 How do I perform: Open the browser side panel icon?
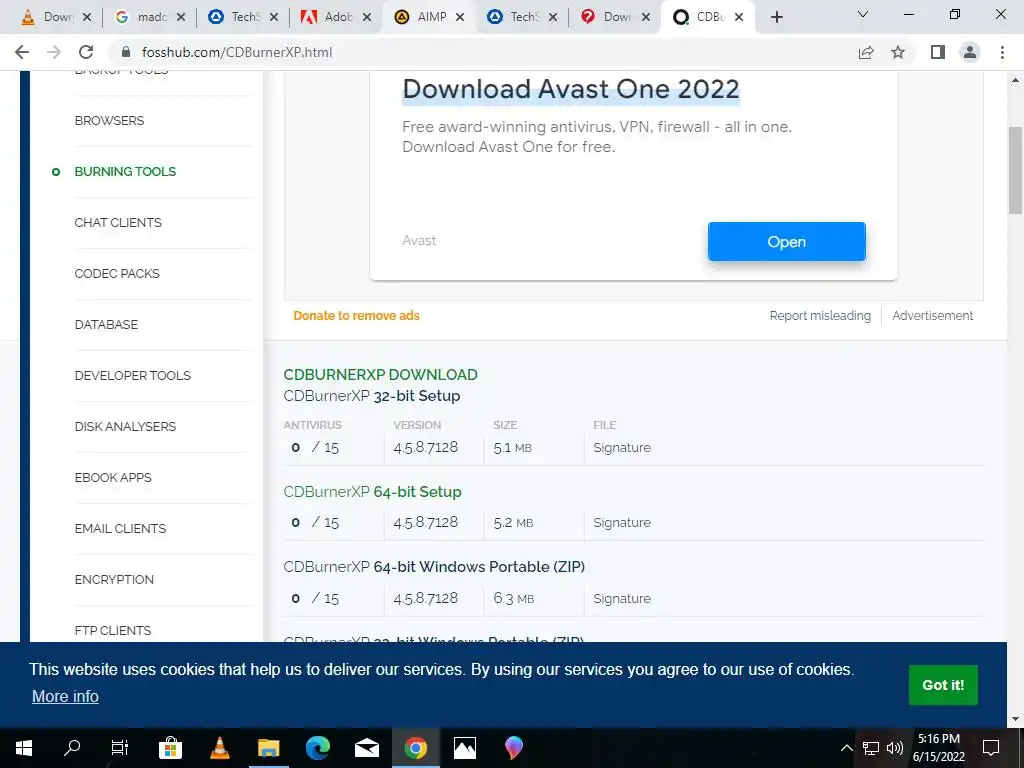click(938, 52)
